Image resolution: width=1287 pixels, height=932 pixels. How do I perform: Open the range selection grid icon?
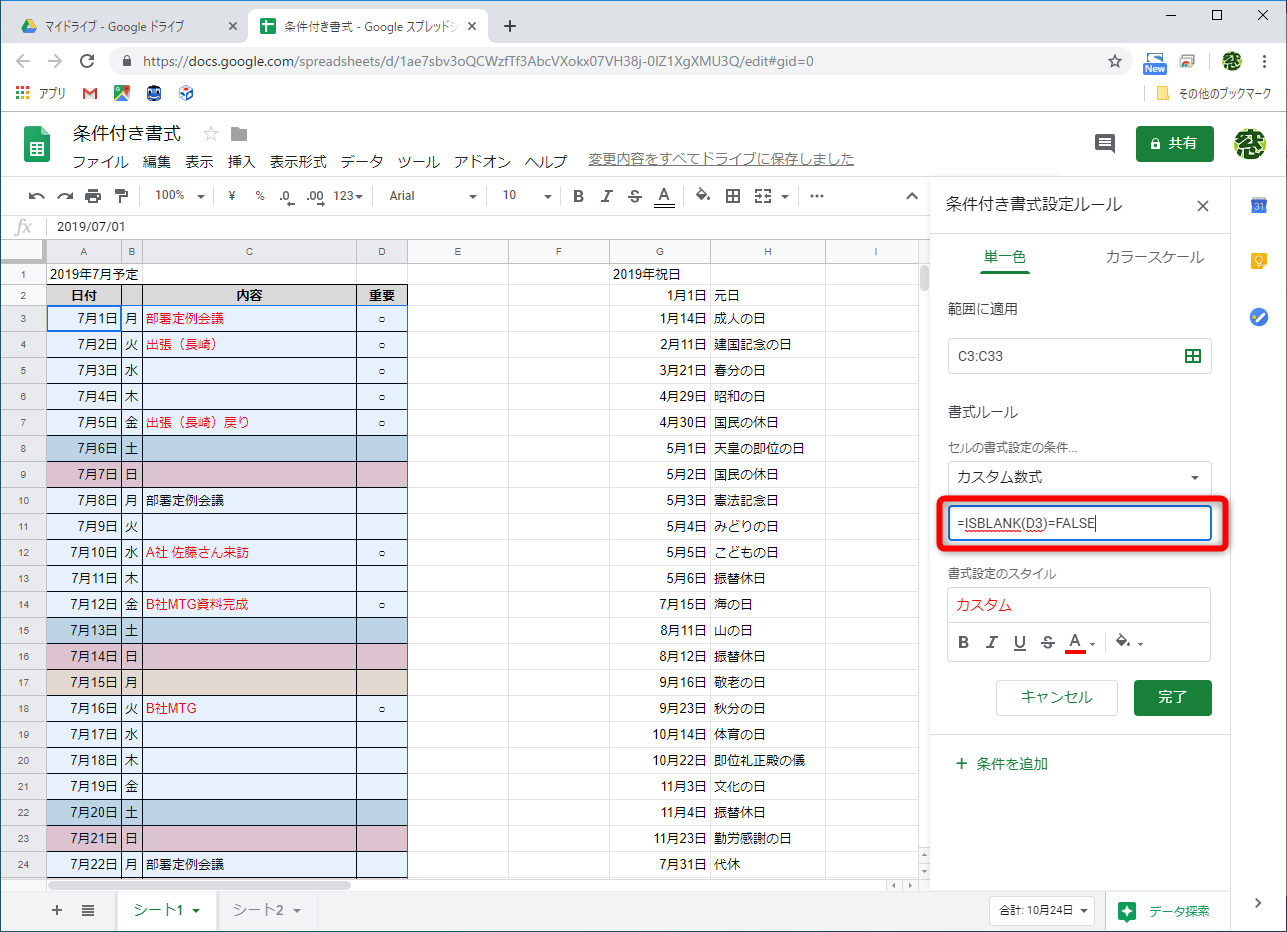[x=1192, y=355]
